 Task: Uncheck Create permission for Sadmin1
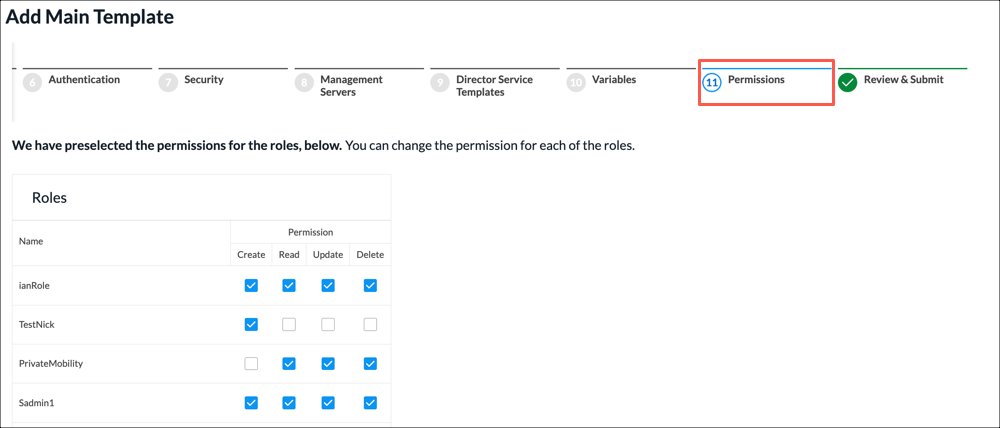pos(251,403)
